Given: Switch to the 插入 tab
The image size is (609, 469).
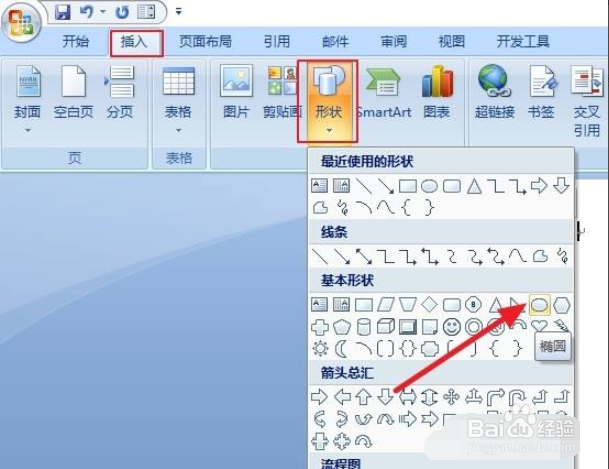Looking at the screenshot, I should [134, 41].
